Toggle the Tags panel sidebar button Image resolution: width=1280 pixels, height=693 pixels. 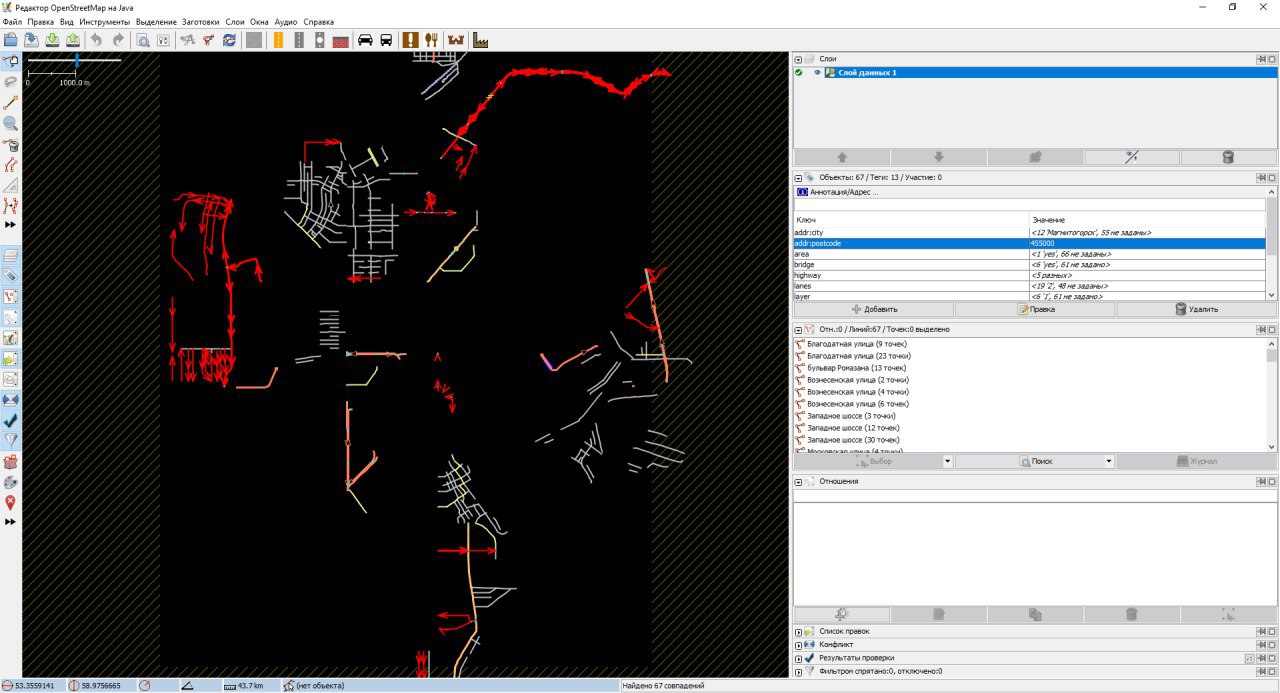pyautogui.click(x=11, y=275)
